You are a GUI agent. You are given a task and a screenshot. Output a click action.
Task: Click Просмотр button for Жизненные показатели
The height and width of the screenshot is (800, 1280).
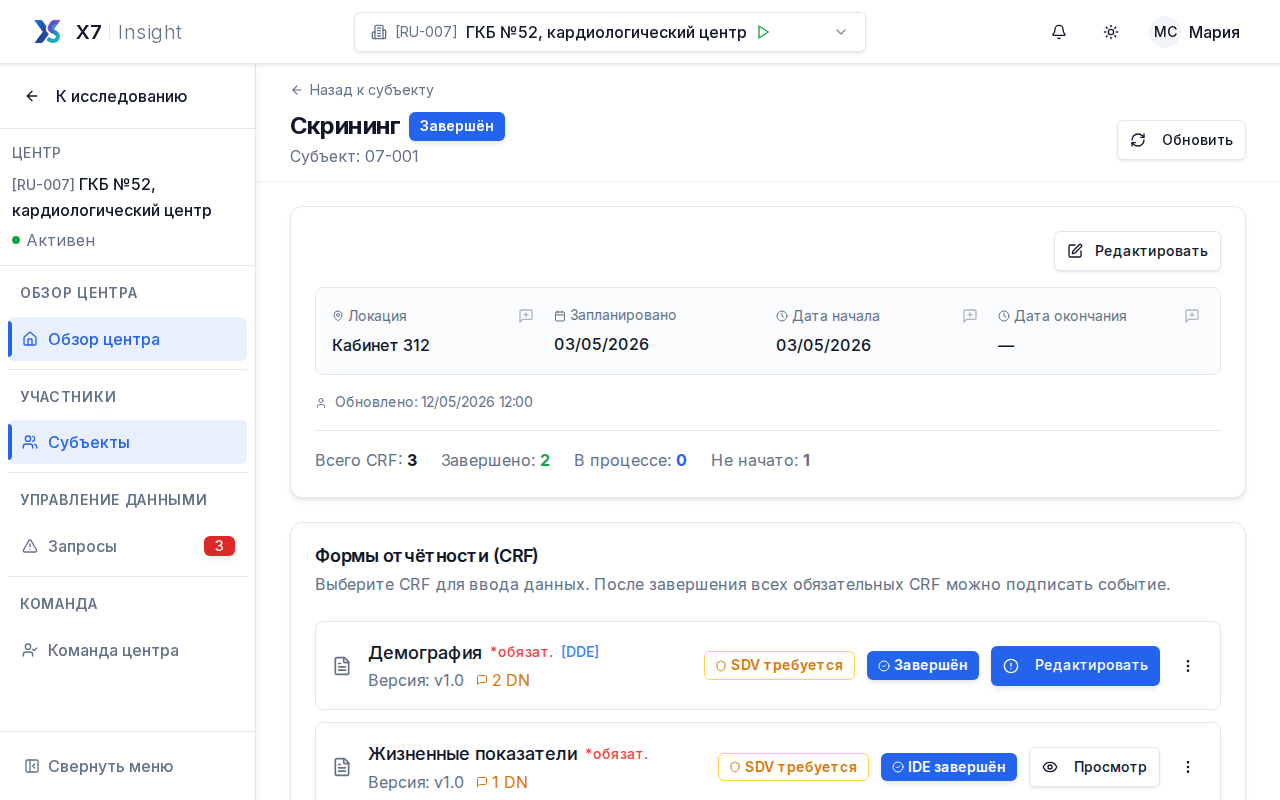click(1094, 767)
